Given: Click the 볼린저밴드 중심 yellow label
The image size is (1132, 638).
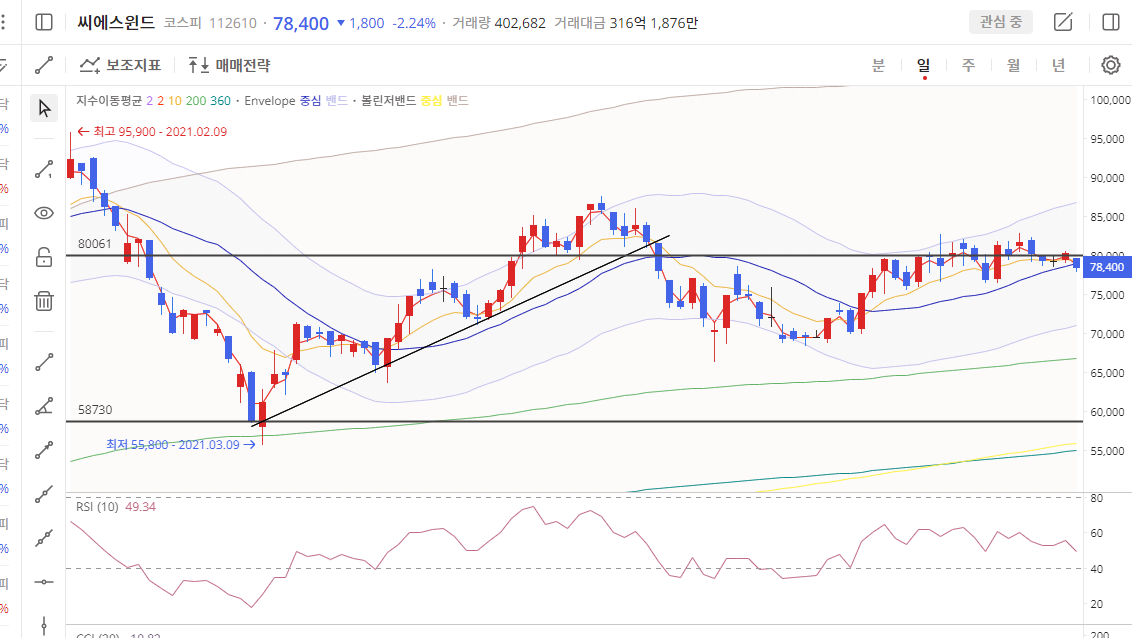Looking at the screenshot, I should tap(431, 100).
